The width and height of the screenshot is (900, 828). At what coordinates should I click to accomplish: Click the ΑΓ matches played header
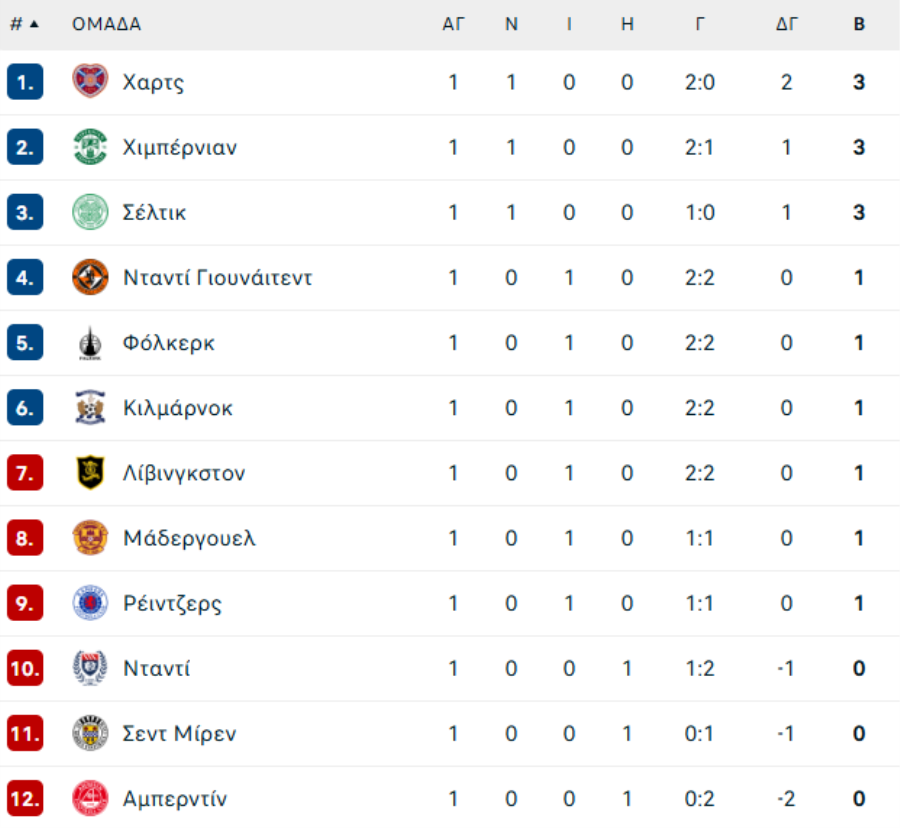coord(453,24)
